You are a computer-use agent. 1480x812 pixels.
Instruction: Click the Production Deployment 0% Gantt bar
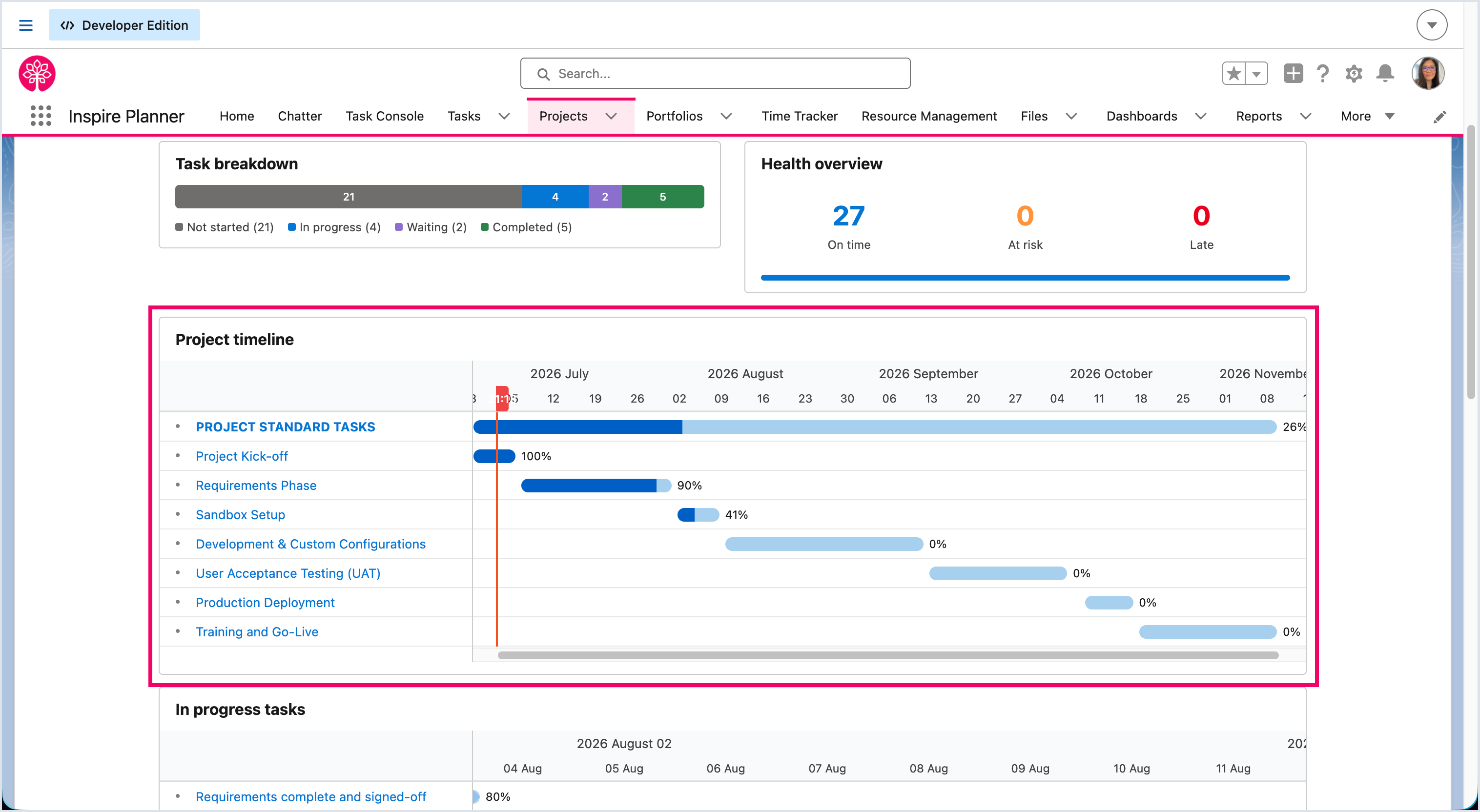click(x=1109, y=602)
